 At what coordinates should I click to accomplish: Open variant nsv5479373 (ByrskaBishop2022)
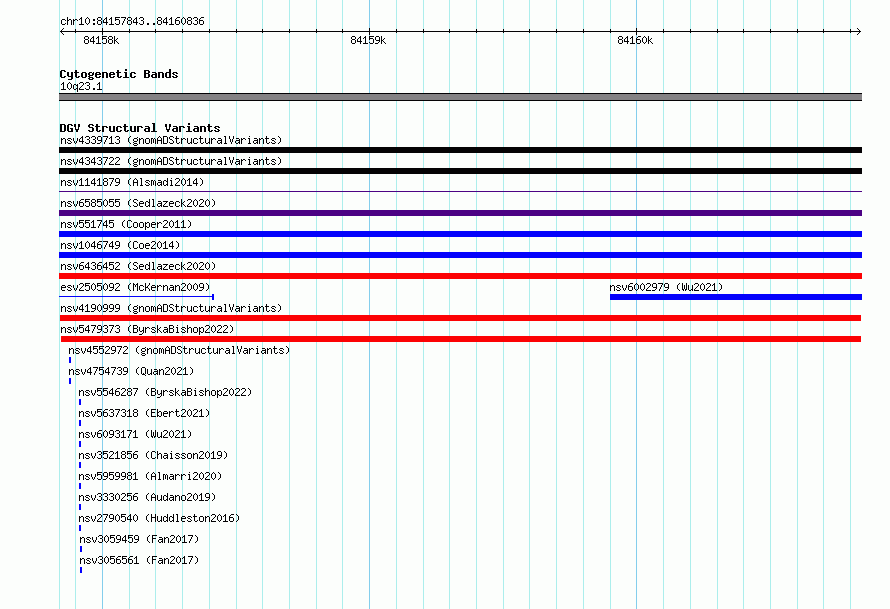click(x=147, y=329)
